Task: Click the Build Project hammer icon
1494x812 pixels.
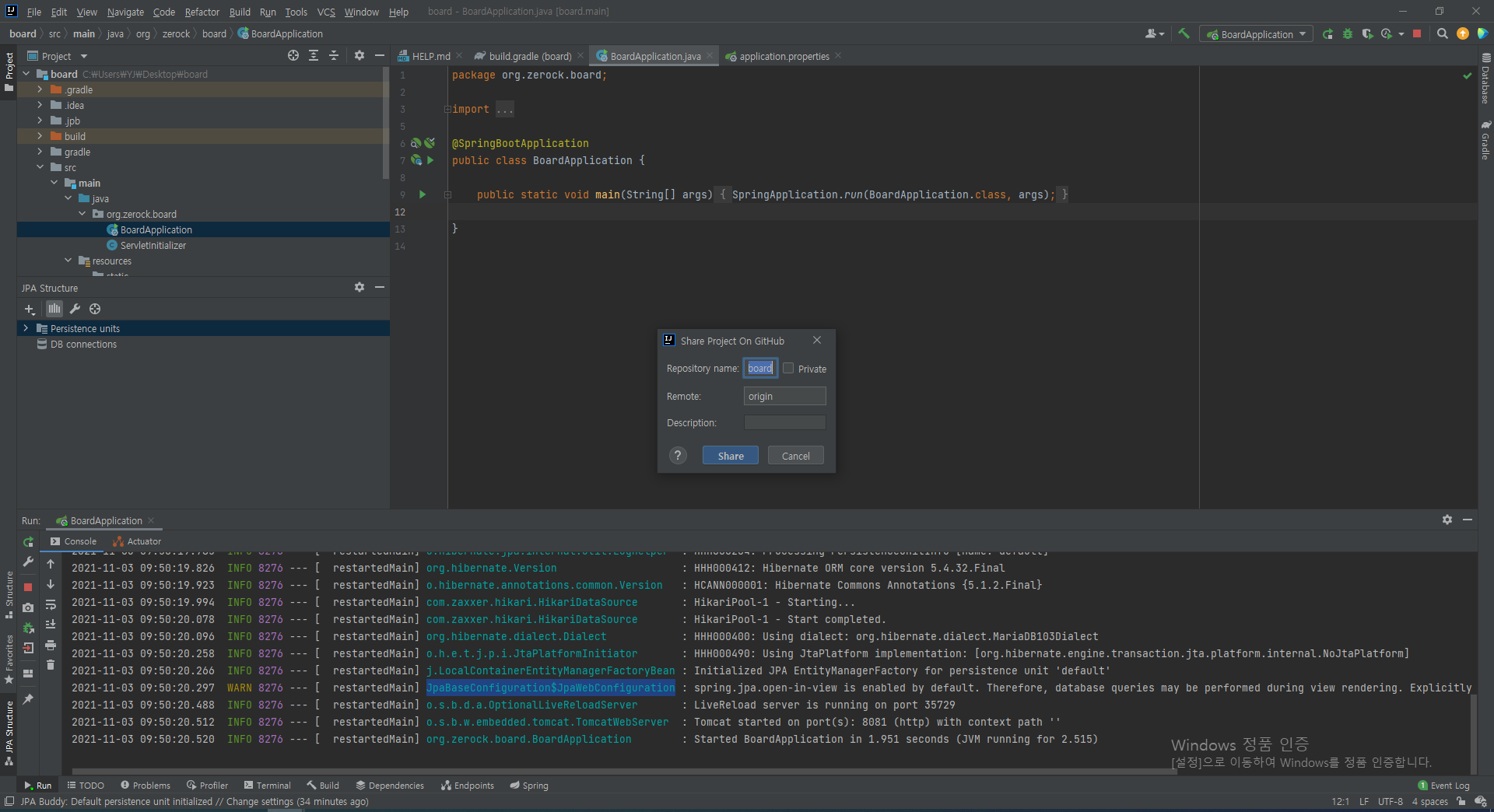Action: 1184,33
